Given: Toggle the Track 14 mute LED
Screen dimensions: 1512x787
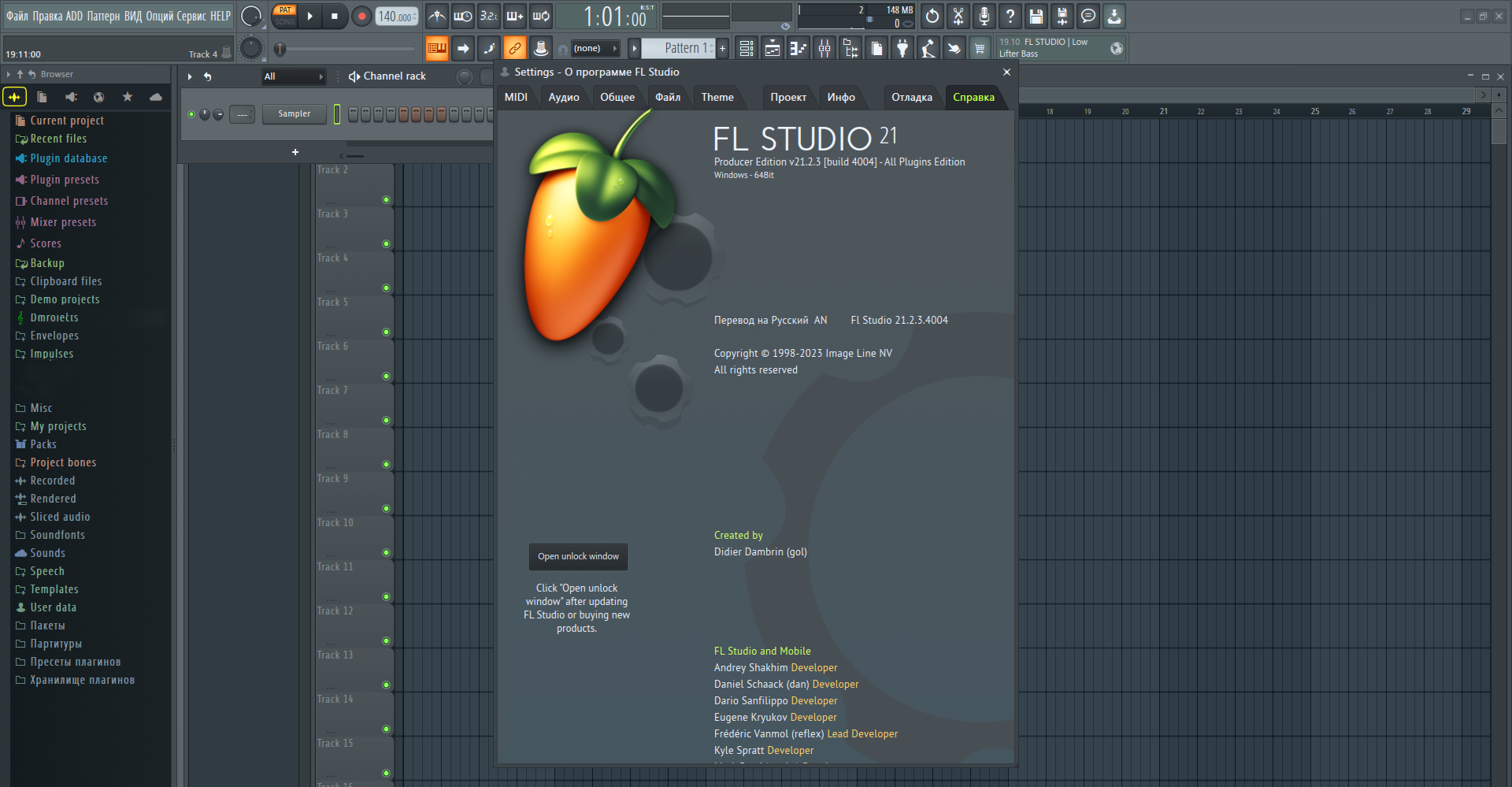Looking at the screenshot, I should click(386, 729).
